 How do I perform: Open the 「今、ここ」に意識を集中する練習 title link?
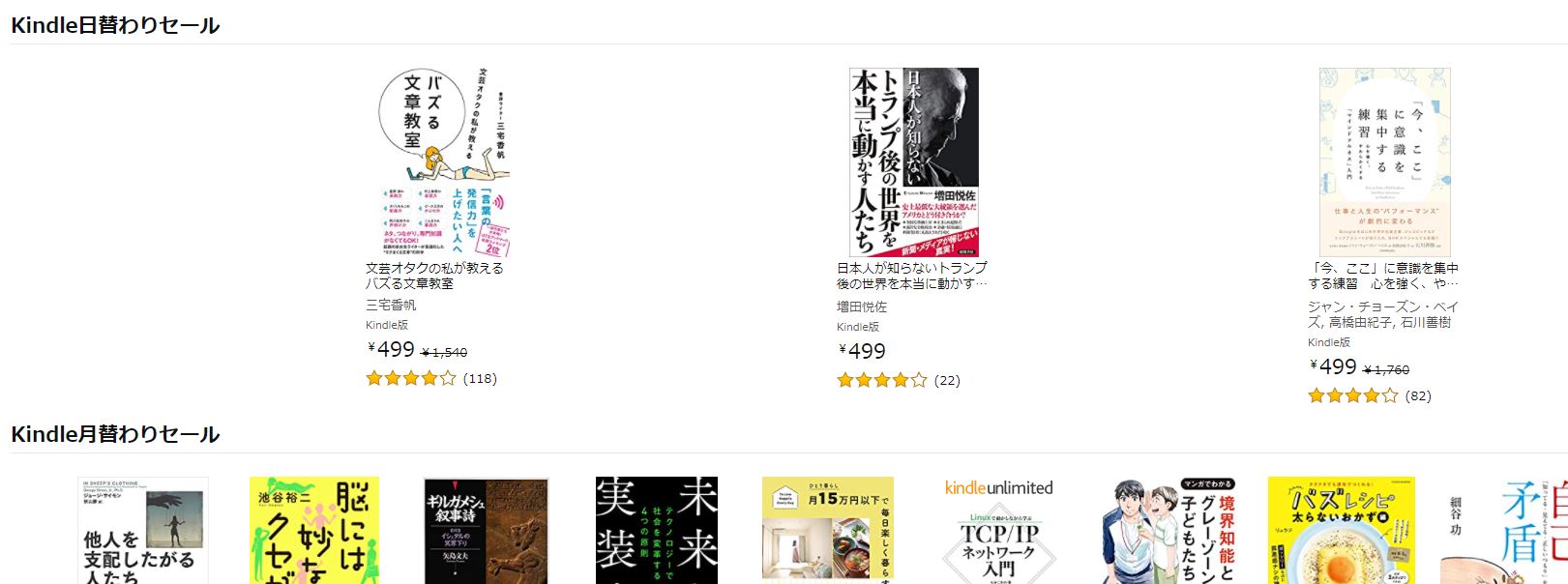tap(1383, 276)
